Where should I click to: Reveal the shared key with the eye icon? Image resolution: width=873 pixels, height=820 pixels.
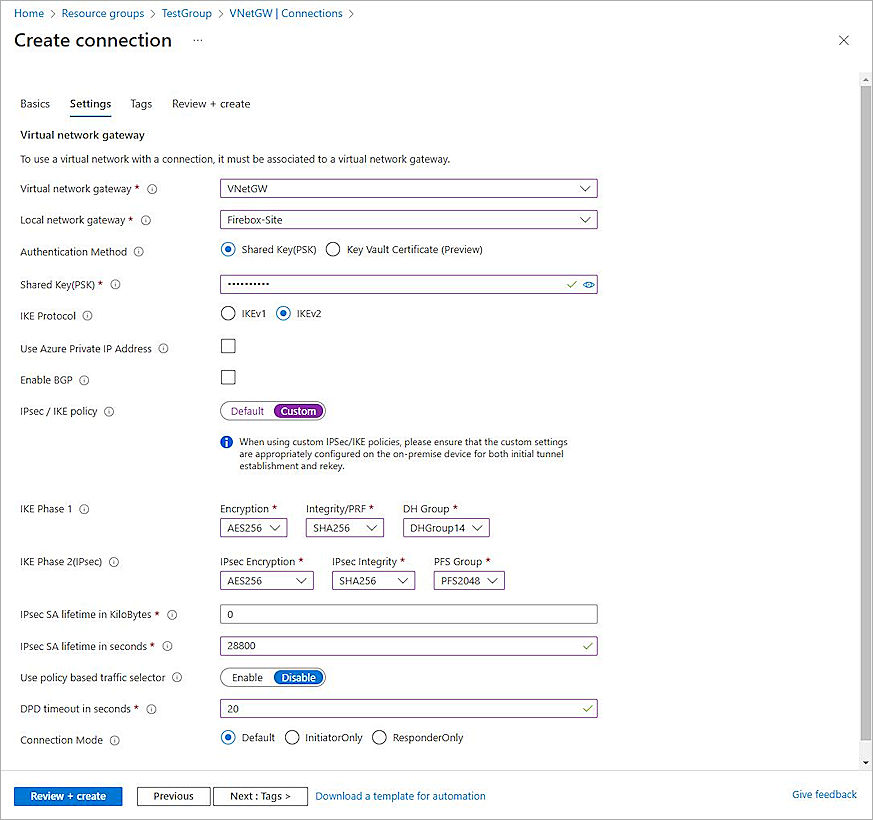(589, 284)
